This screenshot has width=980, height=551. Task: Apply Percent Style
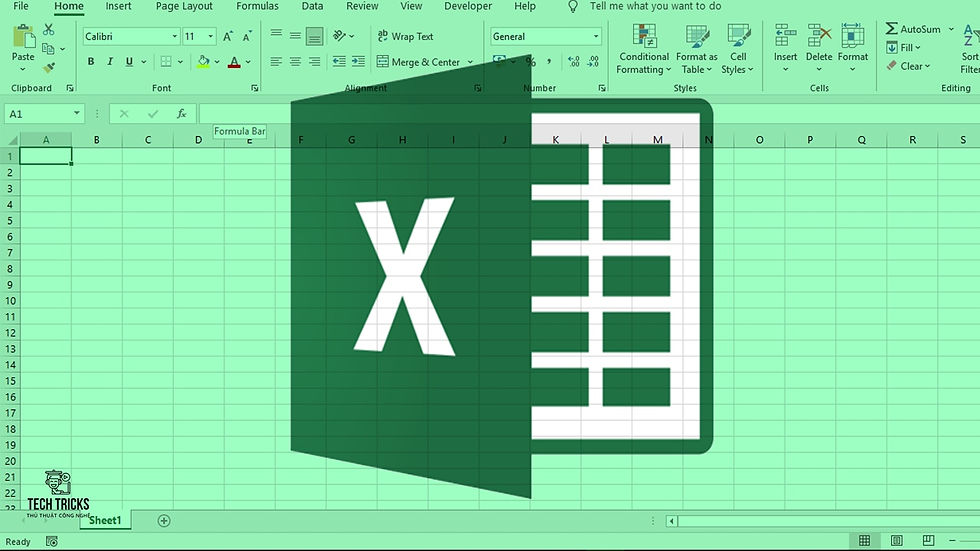(531, 61)
